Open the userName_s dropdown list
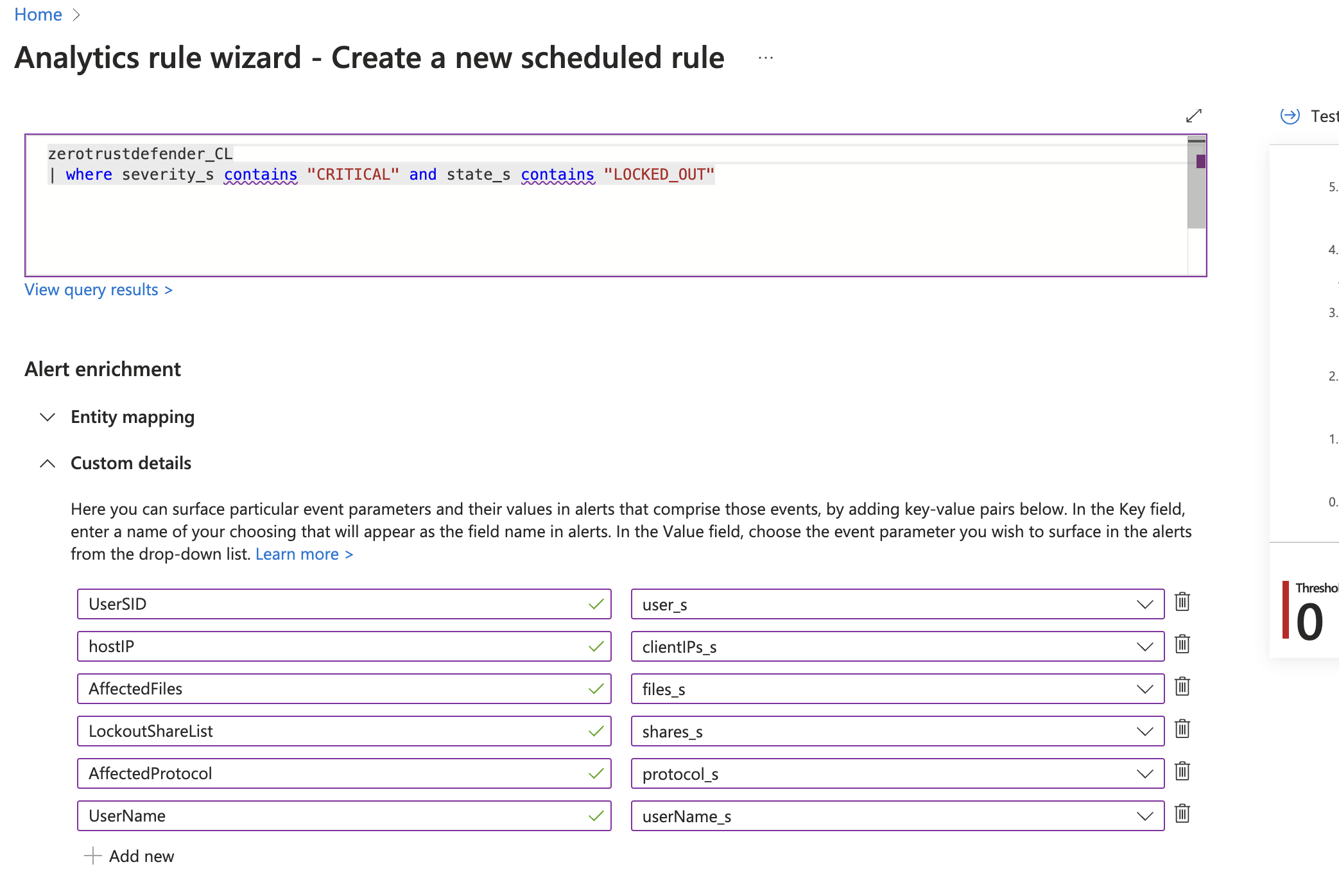The image size is (1339, 896). click(1144, 816)
